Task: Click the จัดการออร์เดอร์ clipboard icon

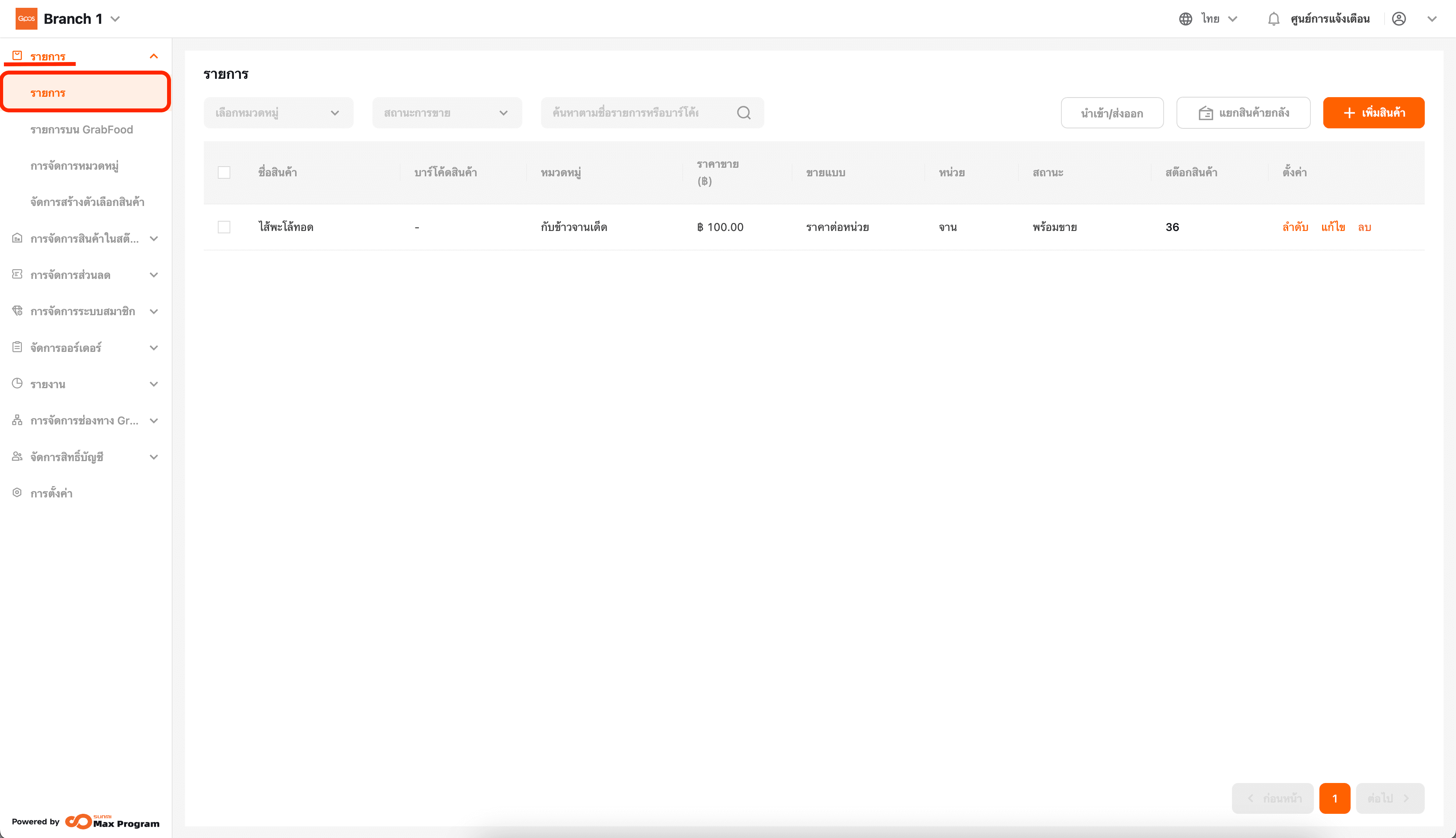Action: 17,347
